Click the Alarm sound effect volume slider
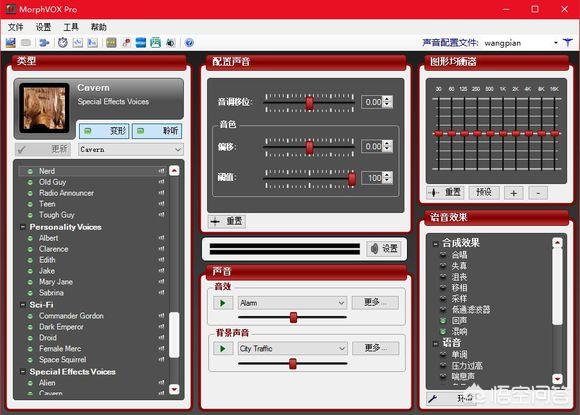 [293, 317]
